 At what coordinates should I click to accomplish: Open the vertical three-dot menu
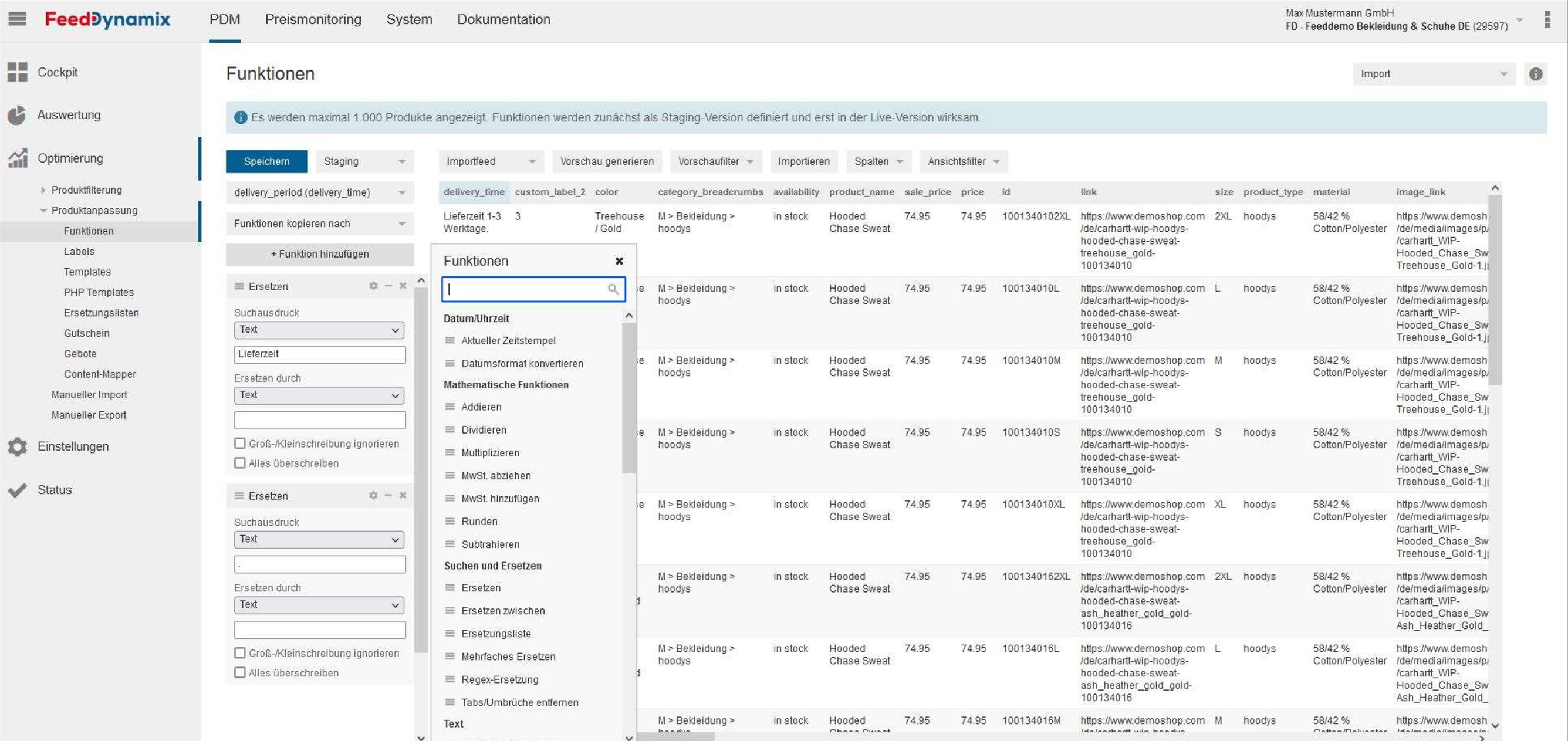tap(1547, 19)
